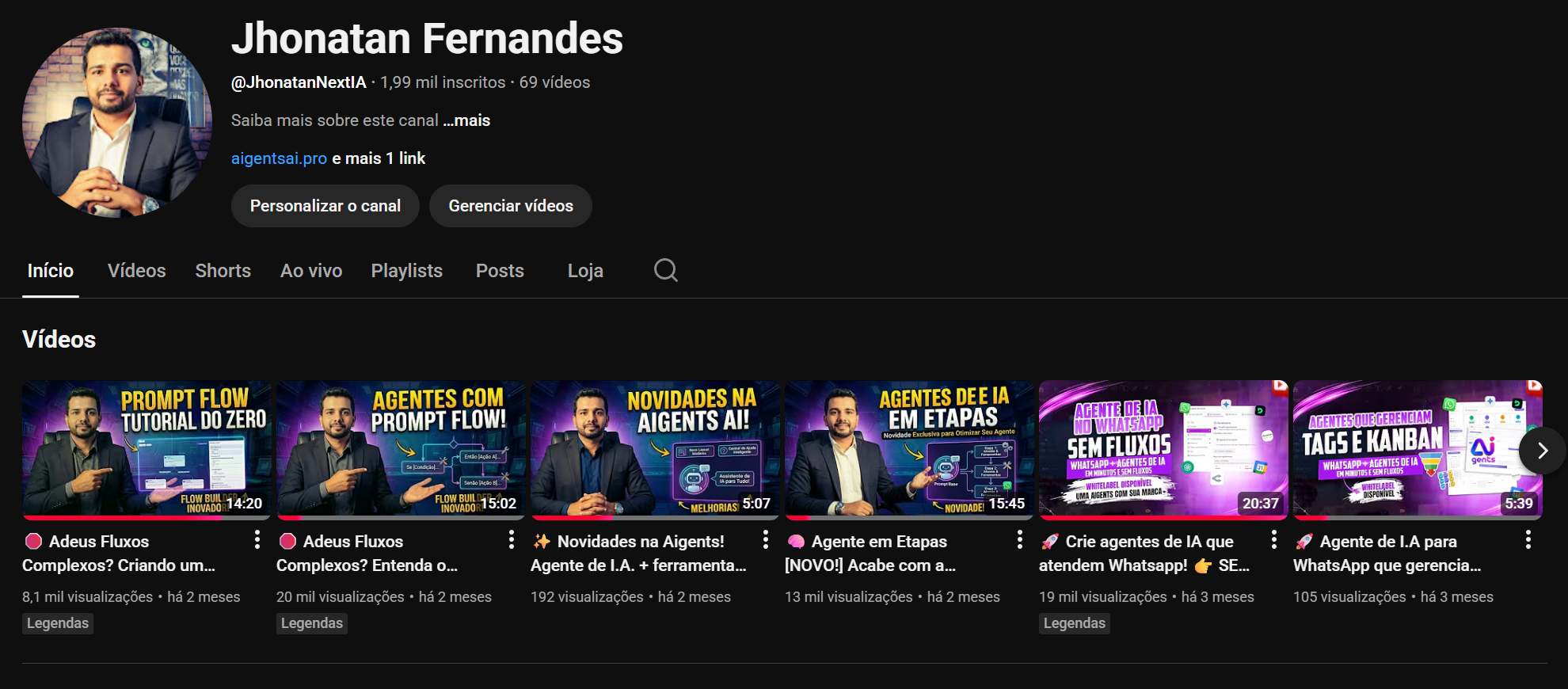Select the Ao vivo tab

pos(311,271)
